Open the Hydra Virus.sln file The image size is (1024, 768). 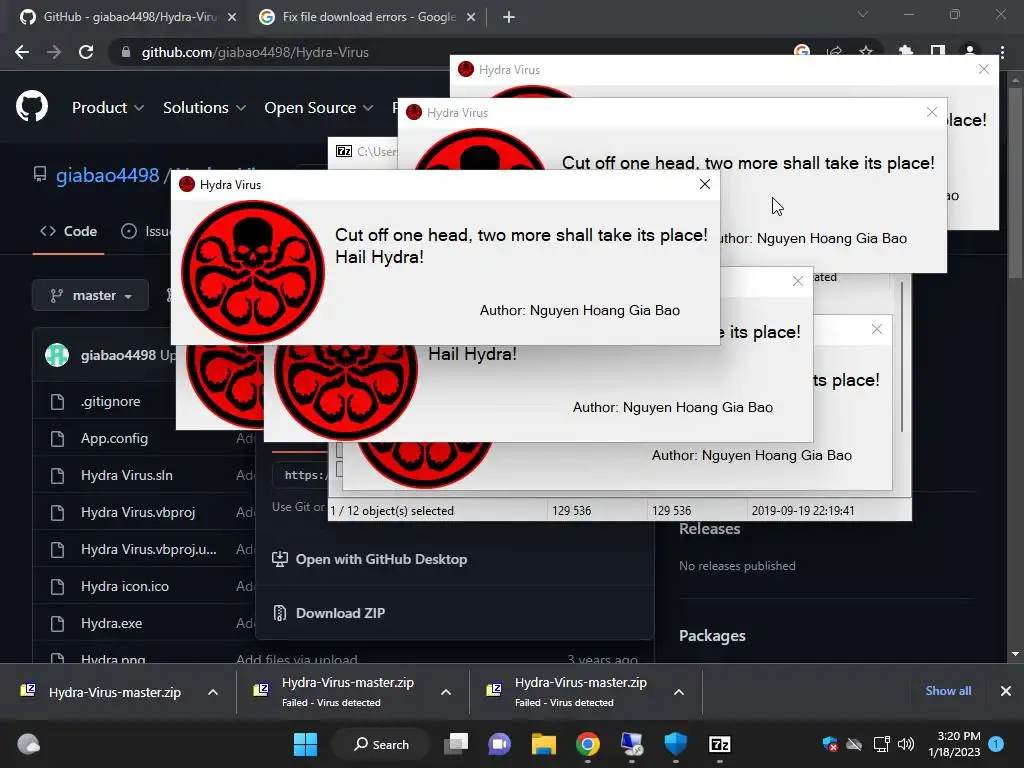(x=127, y=475)
